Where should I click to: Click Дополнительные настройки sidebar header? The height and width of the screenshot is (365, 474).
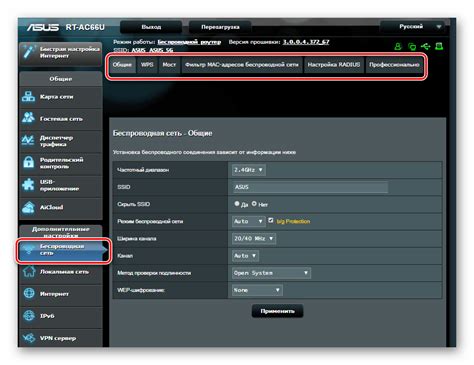[x=61, y=232]
